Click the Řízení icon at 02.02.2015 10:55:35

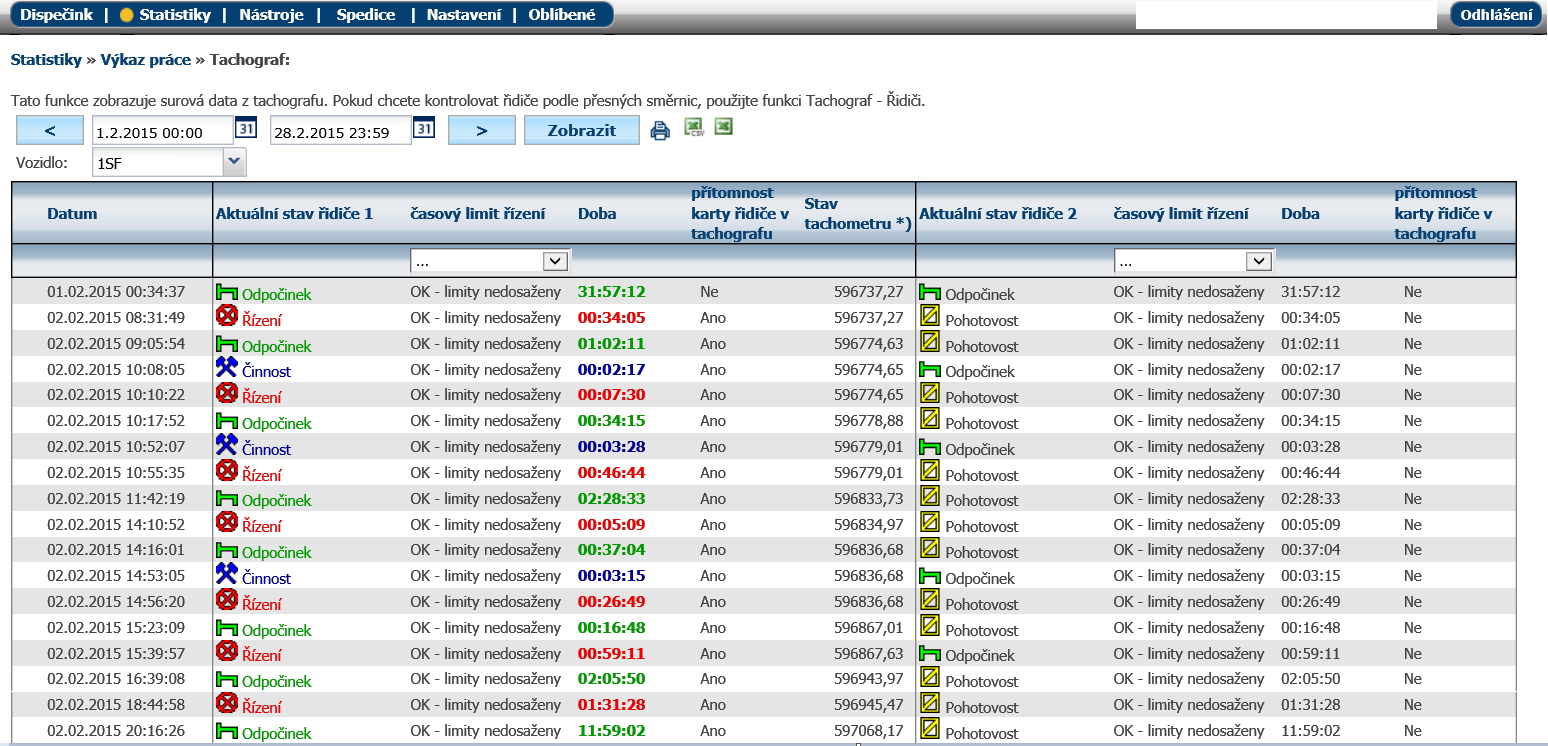tap(227, 470)
